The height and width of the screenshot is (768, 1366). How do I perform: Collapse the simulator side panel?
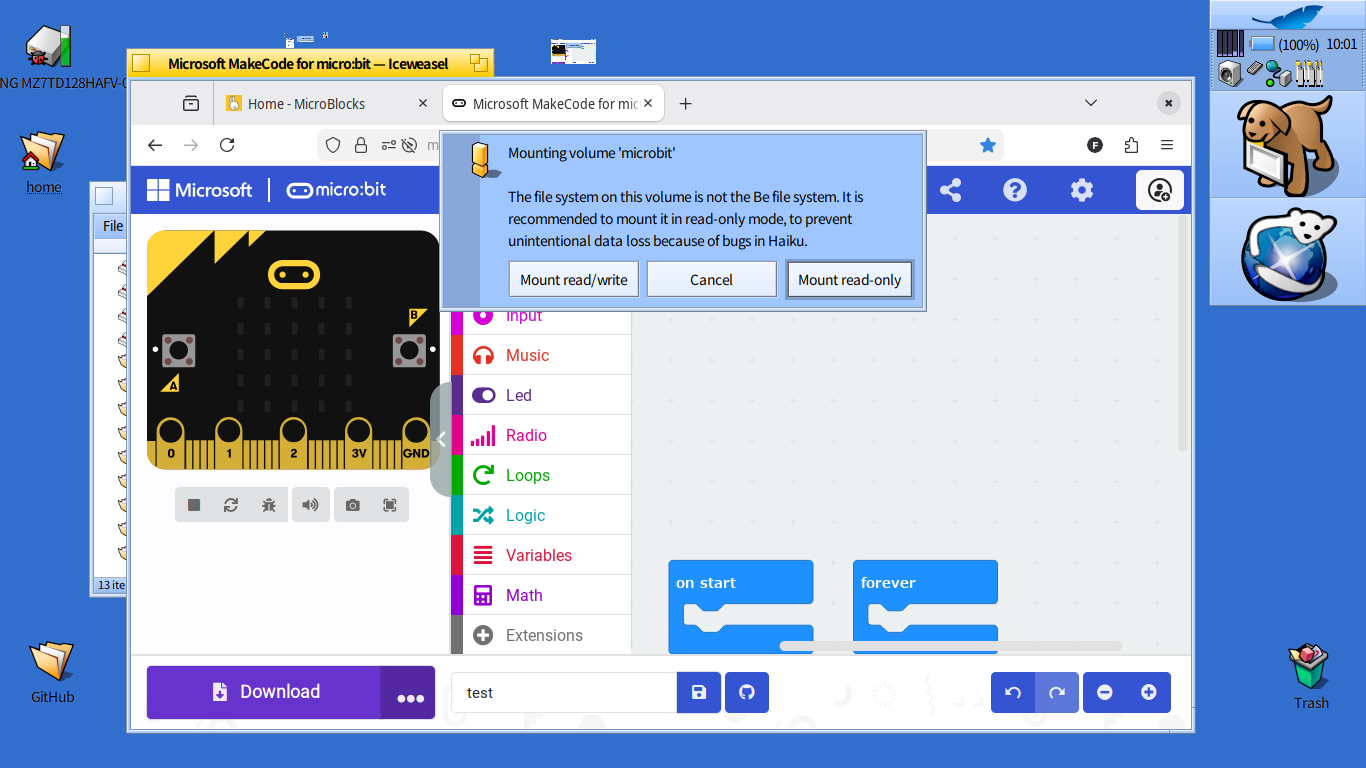click(441, 439)
